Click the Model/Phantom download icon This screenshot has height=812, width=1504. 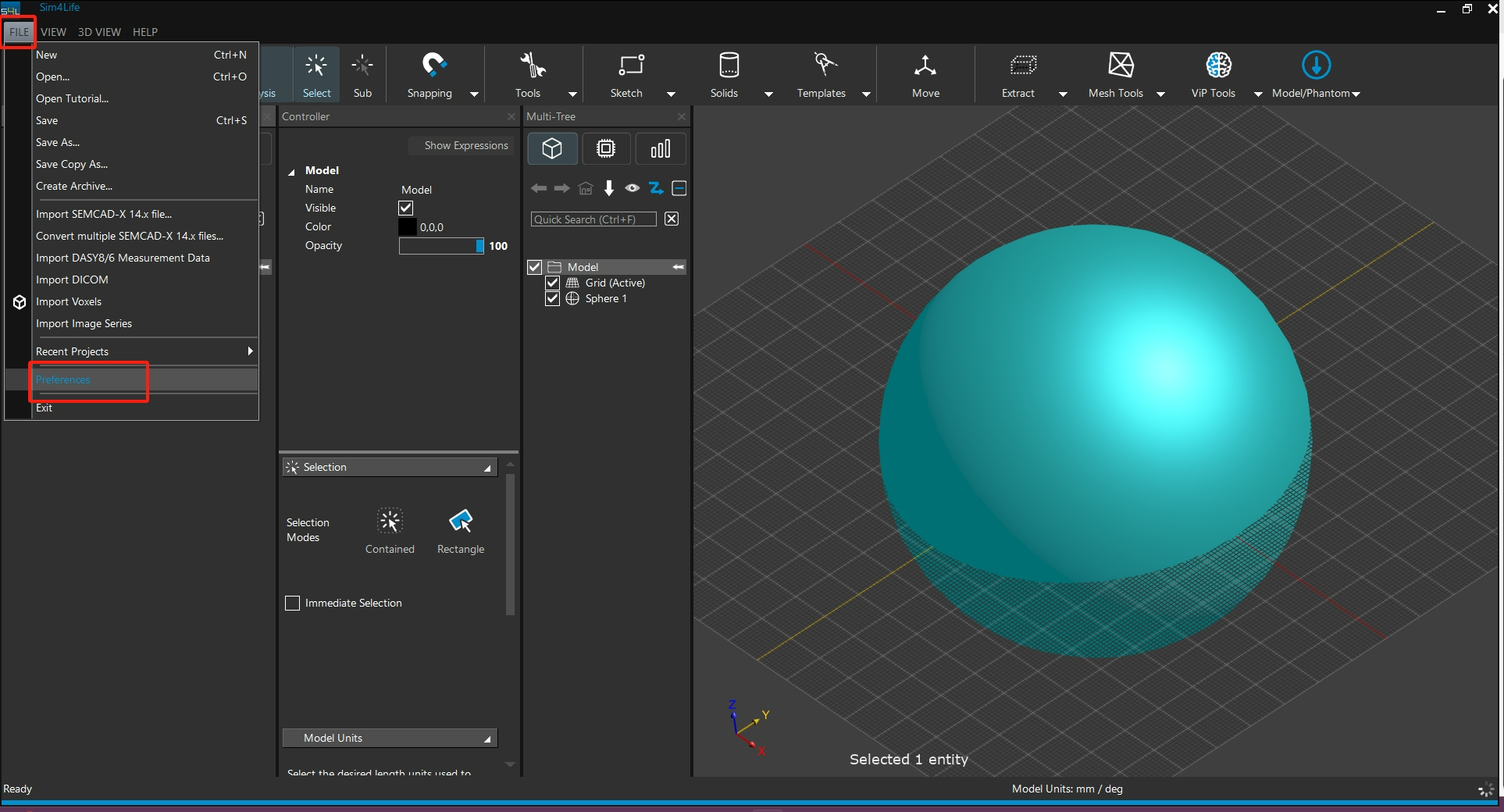1316,66
